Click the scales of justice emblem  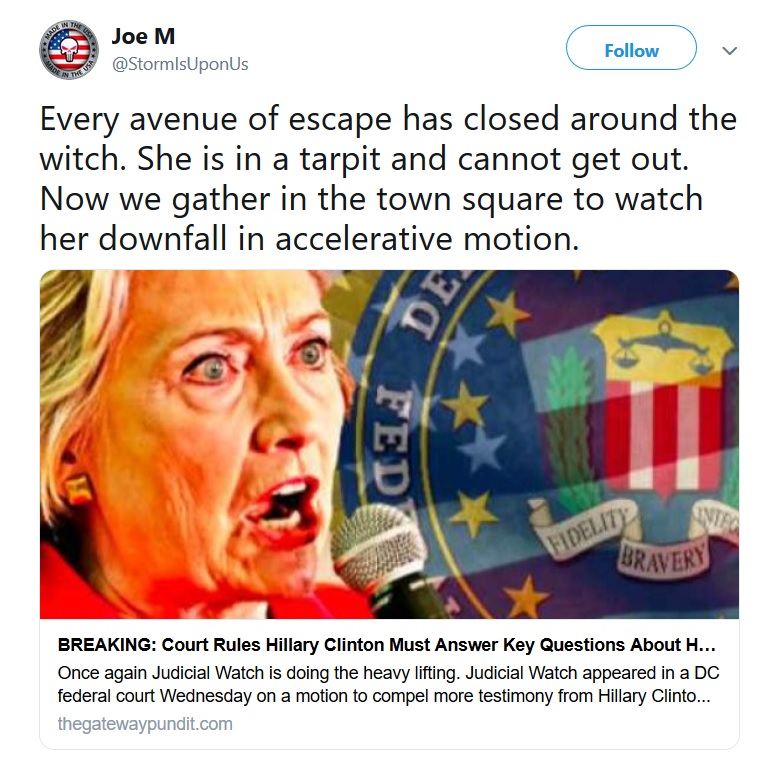(x=662, y=346)
